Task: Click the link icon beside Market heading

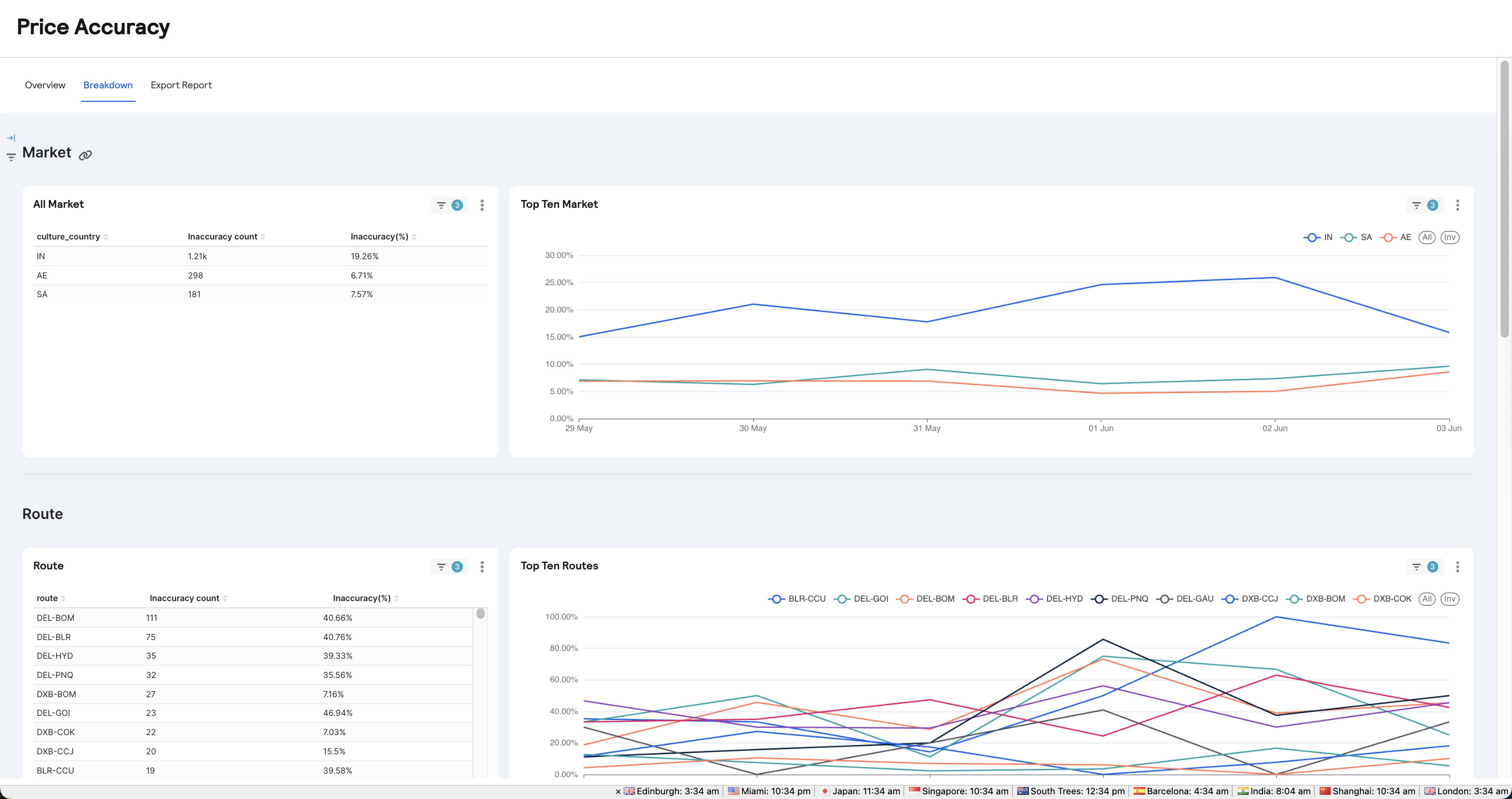Action: [x=86, y=155]
